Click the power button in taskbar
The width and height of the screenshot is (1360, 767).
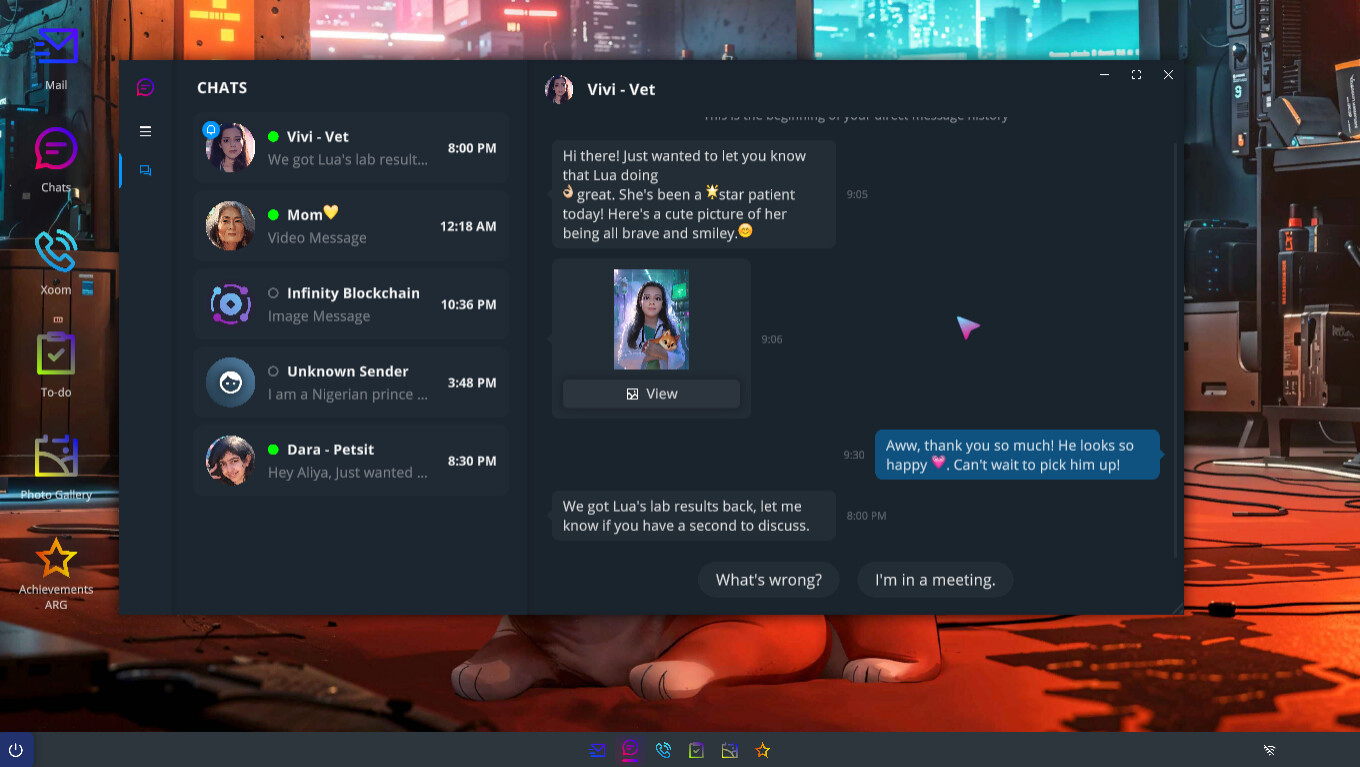pos(16,750)
